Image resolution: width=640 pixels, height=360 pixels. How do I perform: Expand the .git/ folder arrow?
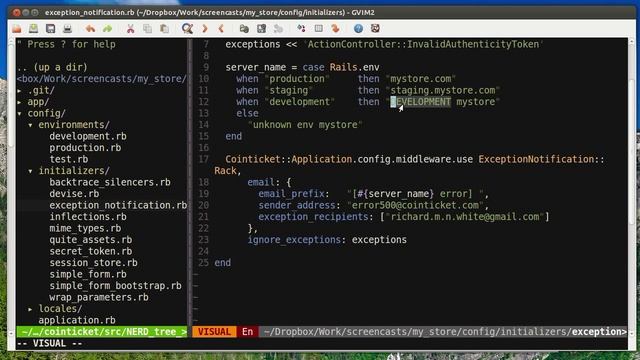pyautogui.click(x=20, y=91)
